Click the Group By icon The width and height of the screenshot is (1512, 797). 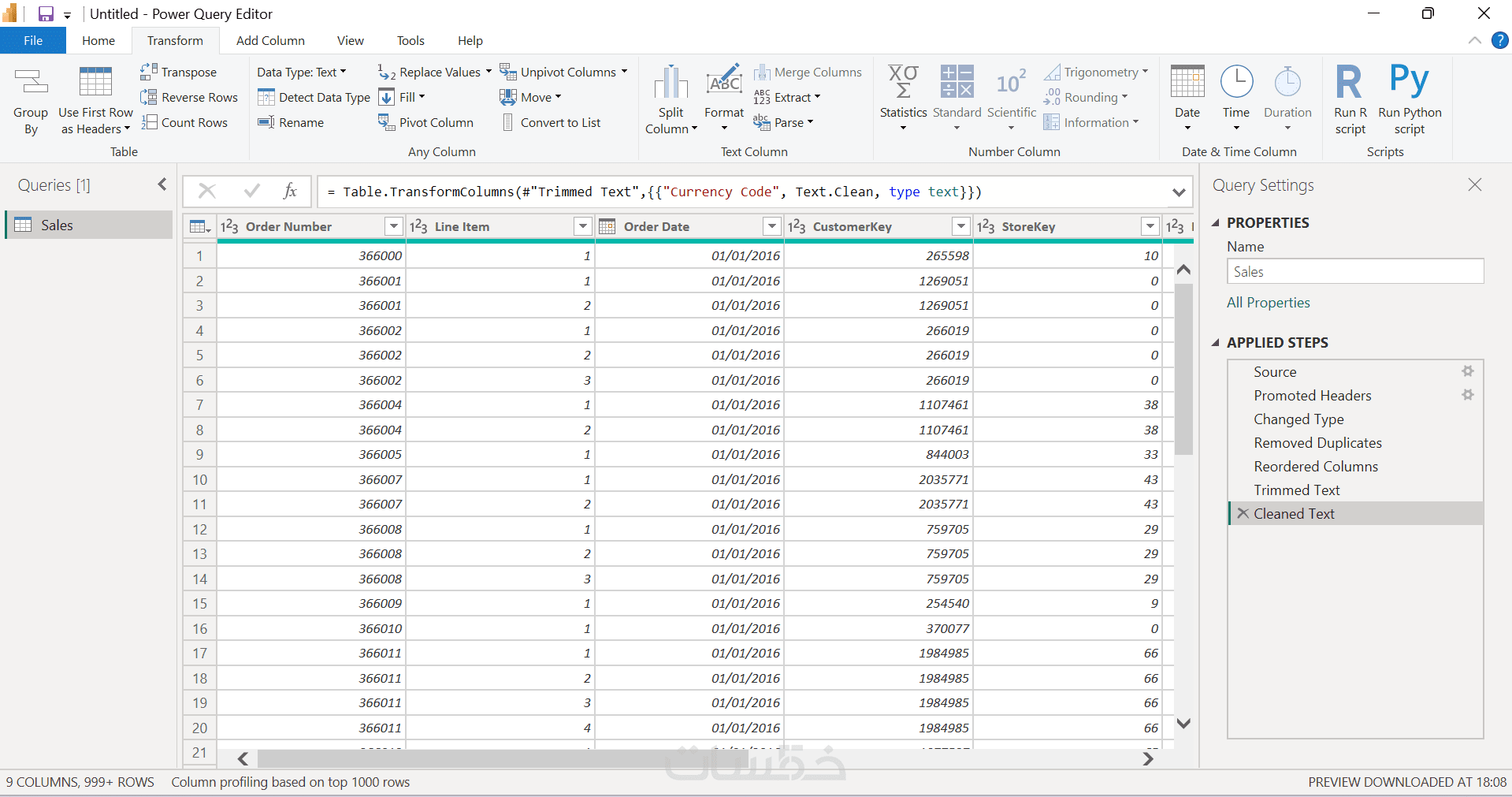point(31,82)
